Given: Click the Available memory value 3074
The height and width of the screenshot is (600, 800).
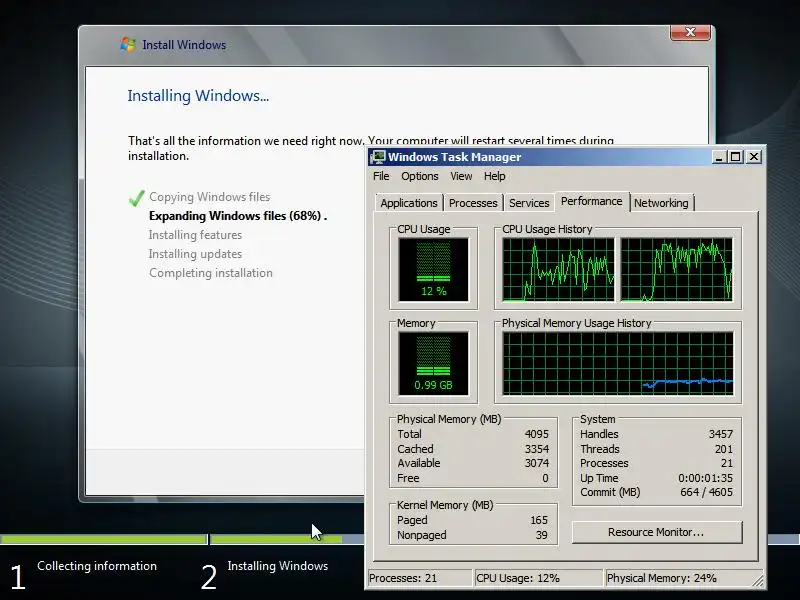Looking at the screenshot, I should pyautogui.click(x=537, y=463).
